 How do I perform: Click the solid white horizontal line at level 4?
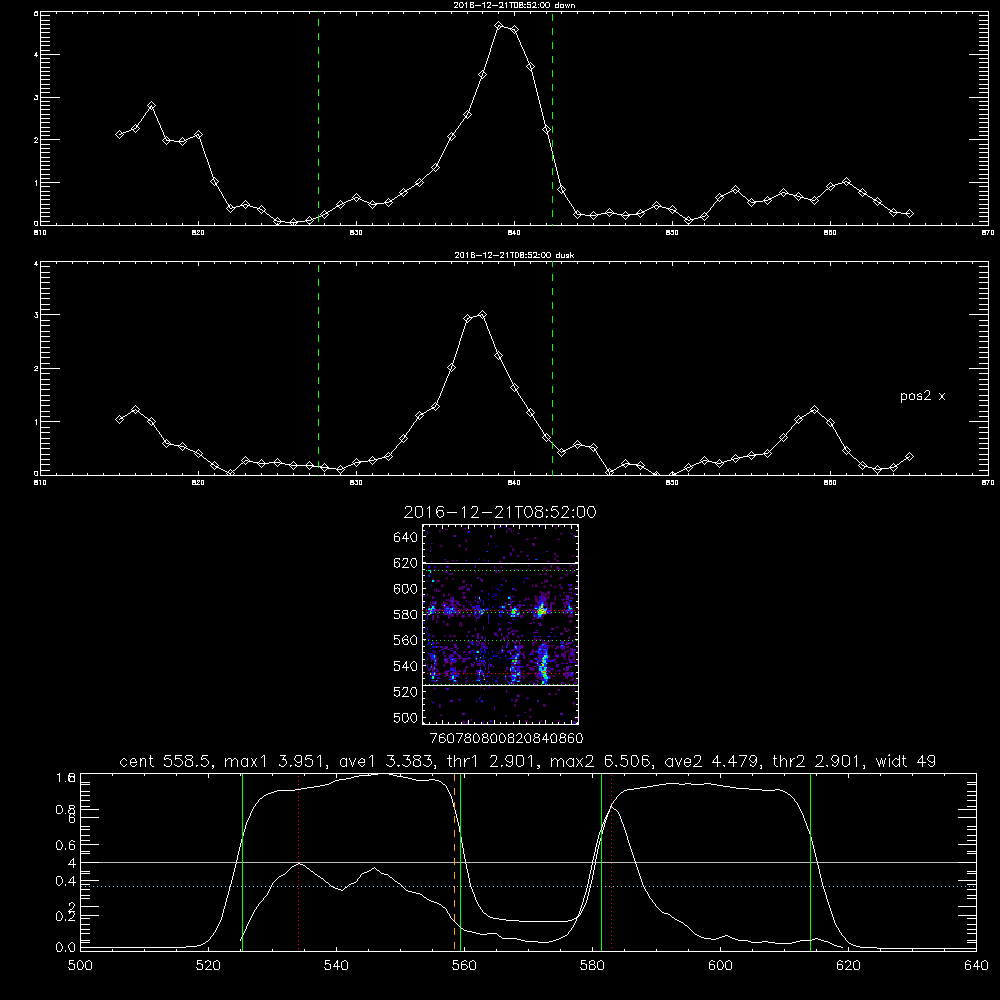[x=528, y=862]
